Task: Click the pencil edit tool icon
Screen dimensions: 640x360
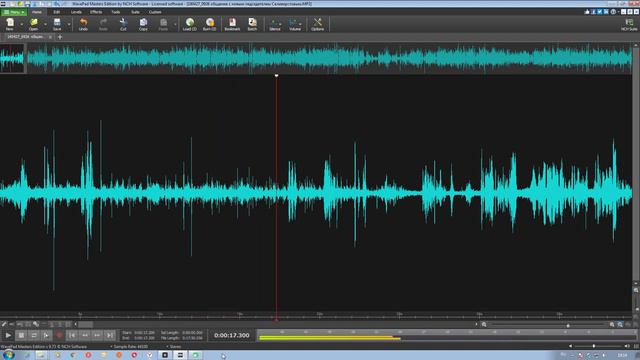Action: click(4, 324)
